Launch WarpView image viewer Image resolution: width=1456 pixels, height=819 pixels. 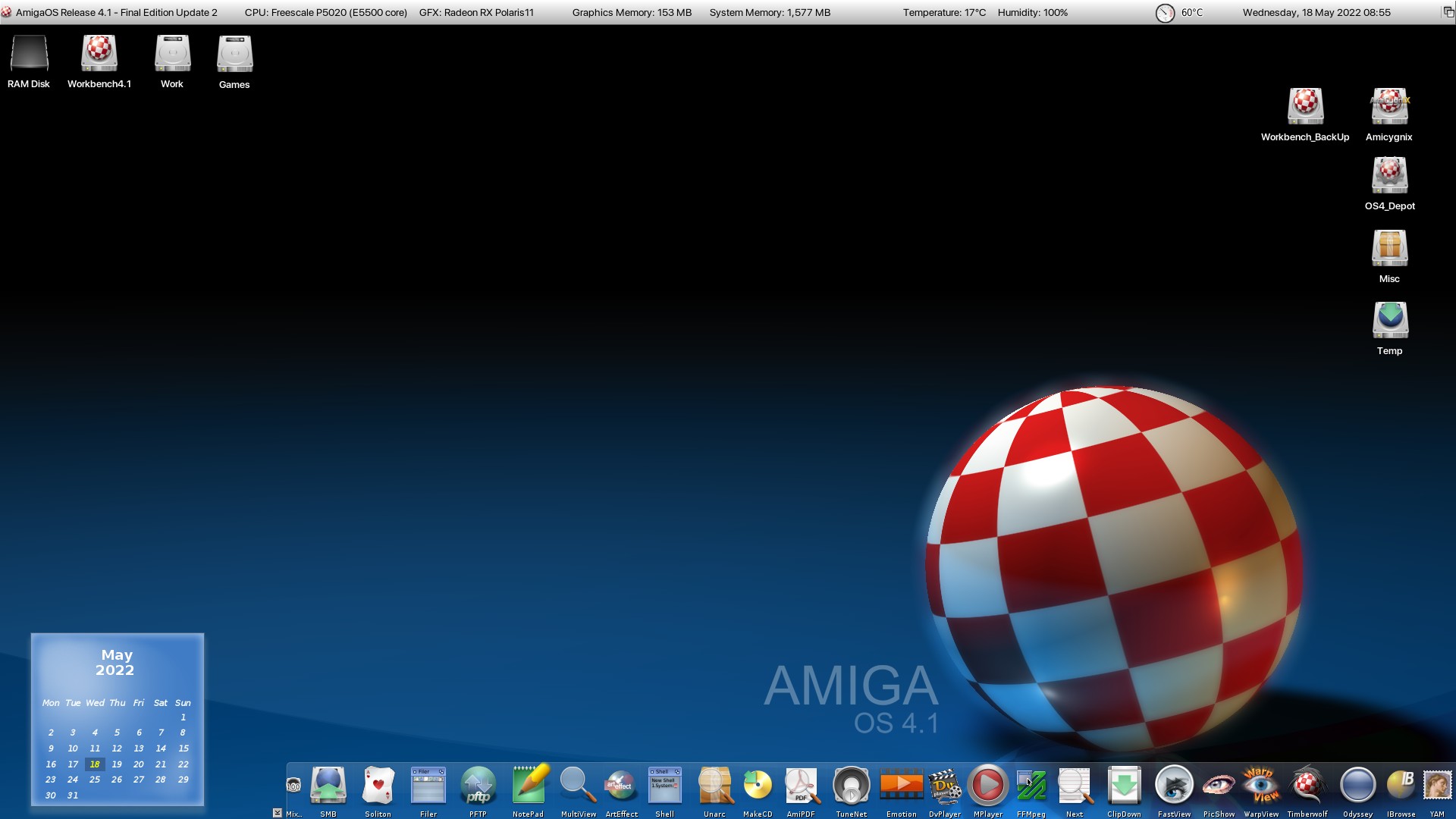coord(1261,786)
